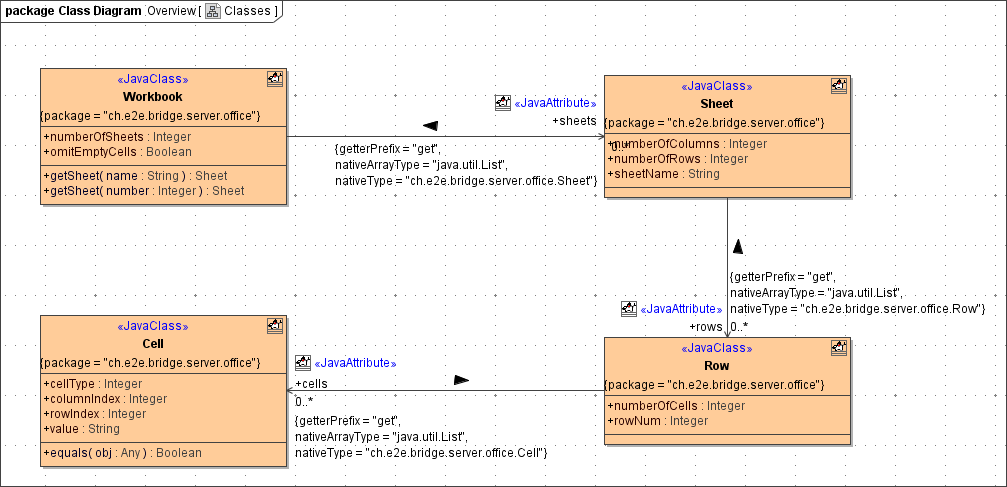1007x487 pixels.
Task: Click the stereotype icon on Sheet class
Action: [839, 86]
